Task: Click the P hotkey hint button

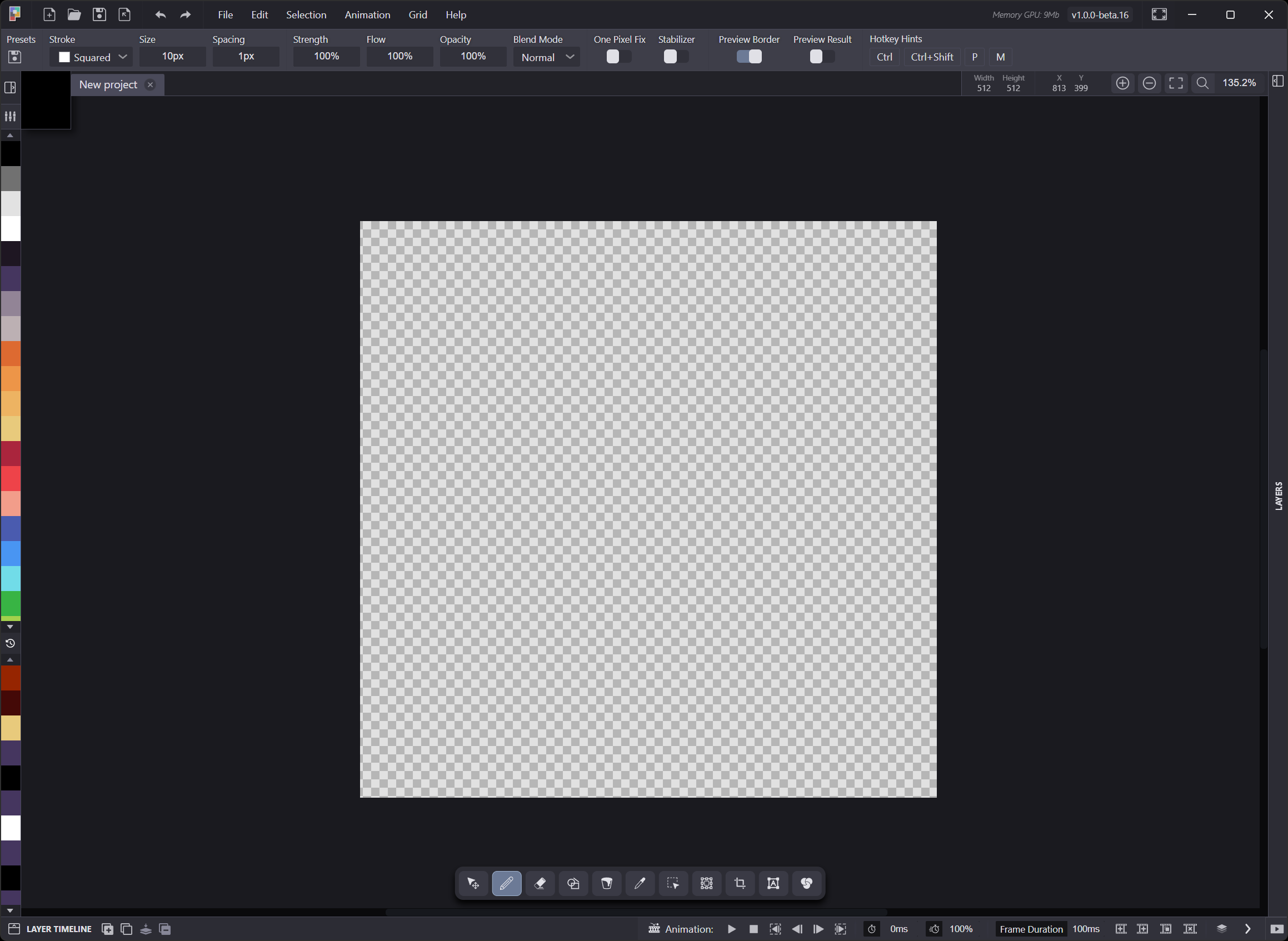Action: 975,57
